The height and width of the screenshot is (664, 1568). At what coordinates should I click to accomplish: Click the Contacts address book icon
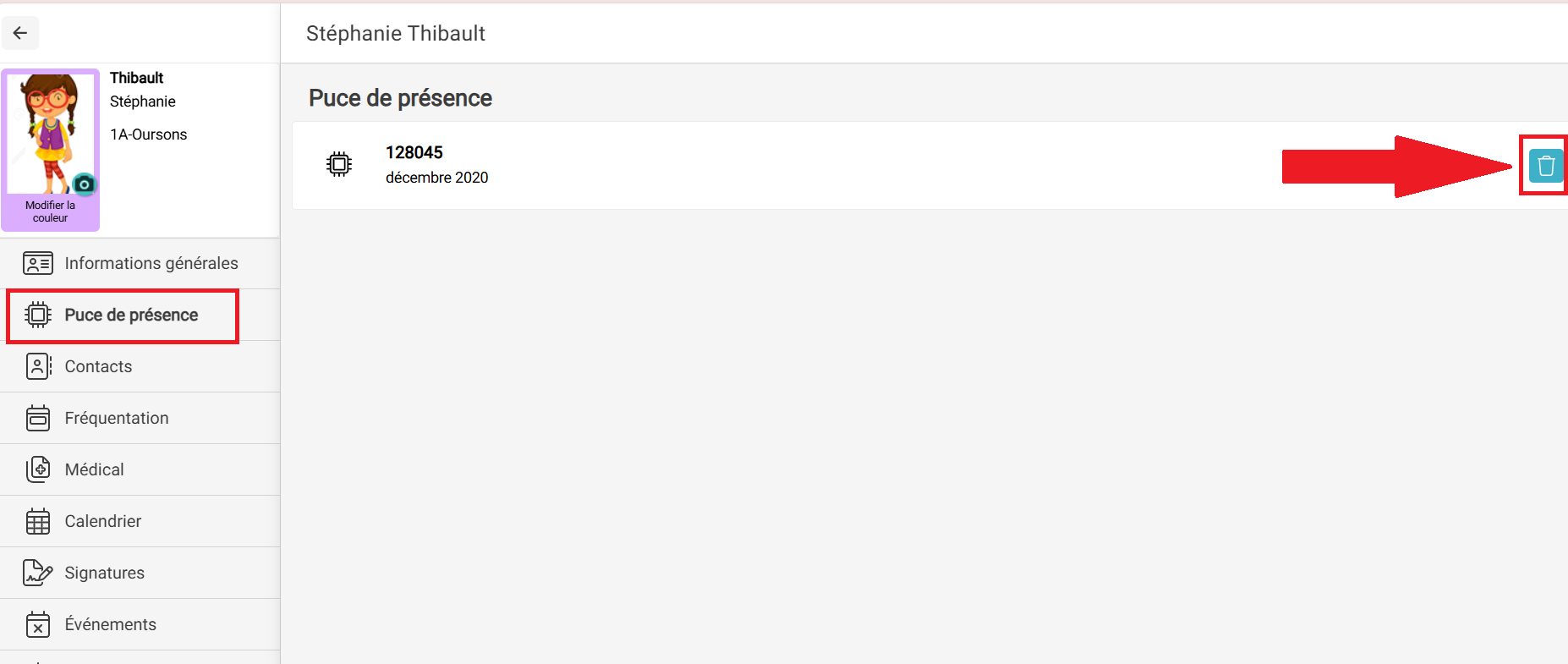click(38, 366)
